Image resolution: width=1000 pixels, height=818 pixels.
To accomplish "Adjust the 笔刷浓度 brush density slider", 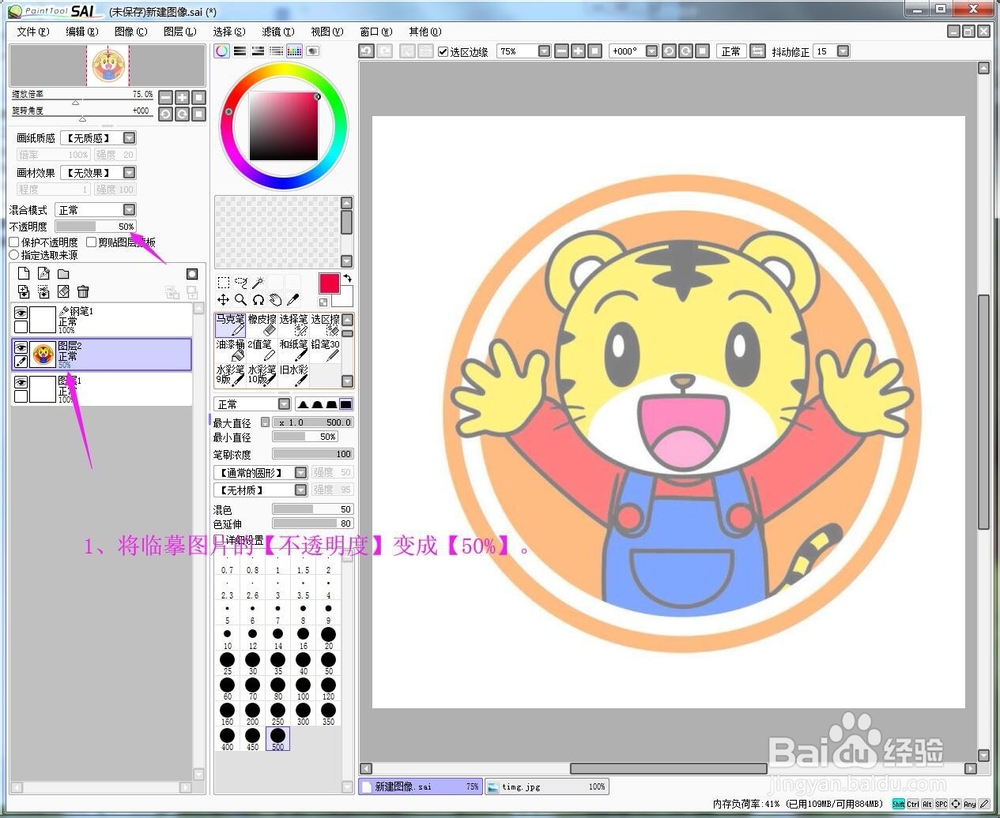I will (x=312, y=454).
